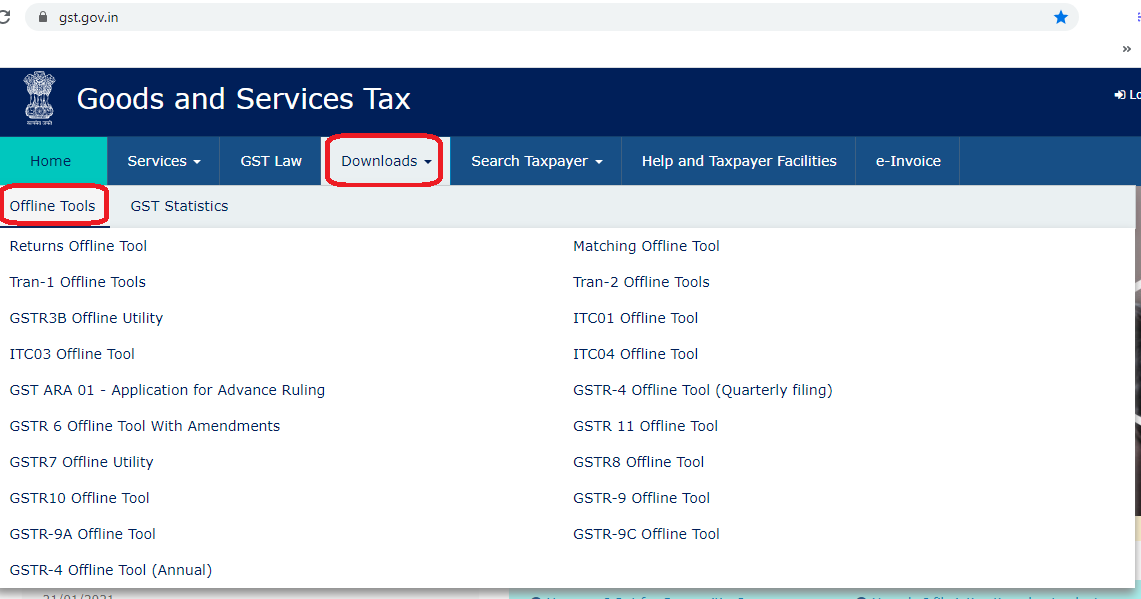Open the Services dropdown menu
This screenshot has height=599, width=1141.
(162, 161)
